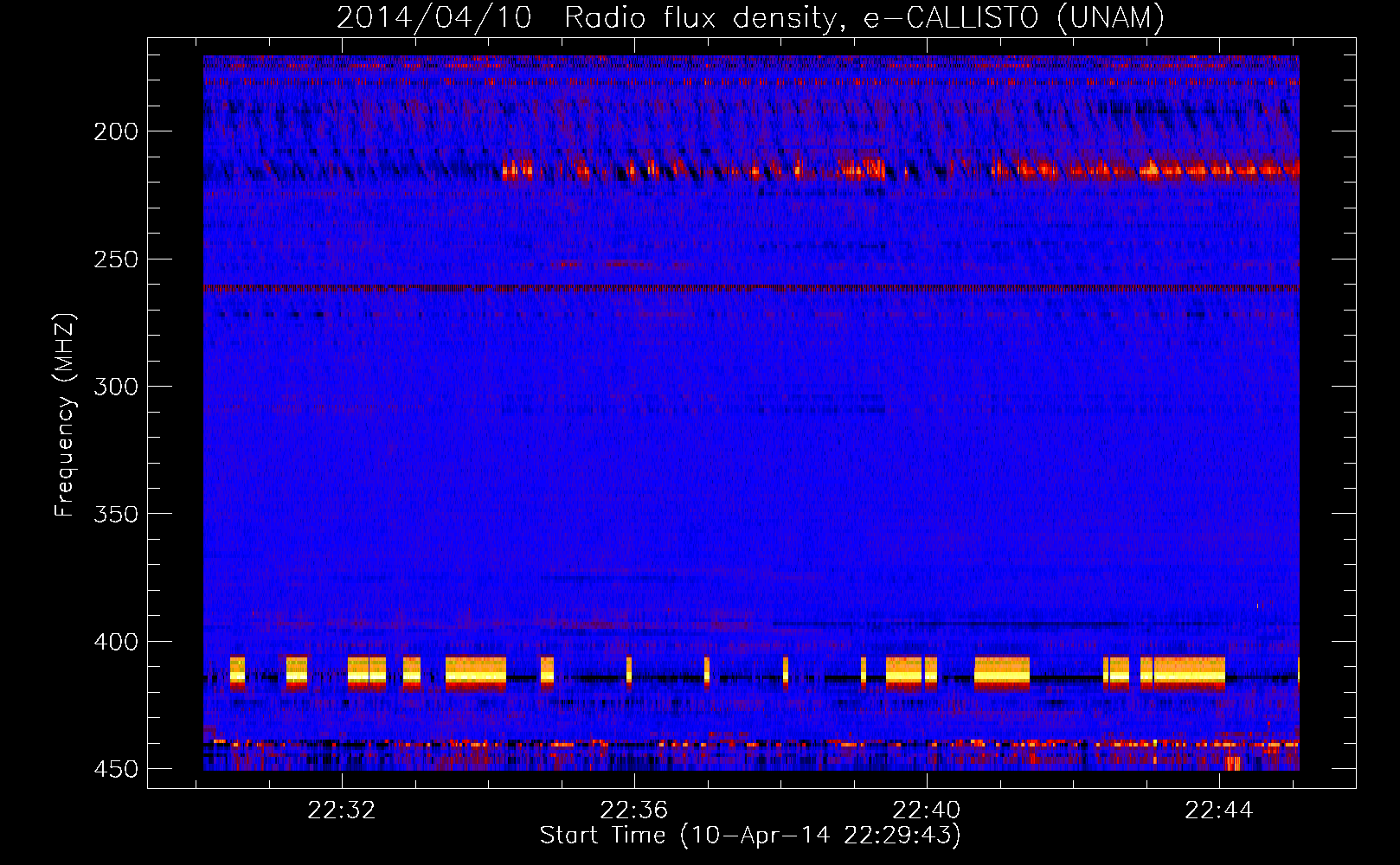The image size is (1400, 865).
Task: Click the 22:44 time tick label
Action: (1219, 810)
